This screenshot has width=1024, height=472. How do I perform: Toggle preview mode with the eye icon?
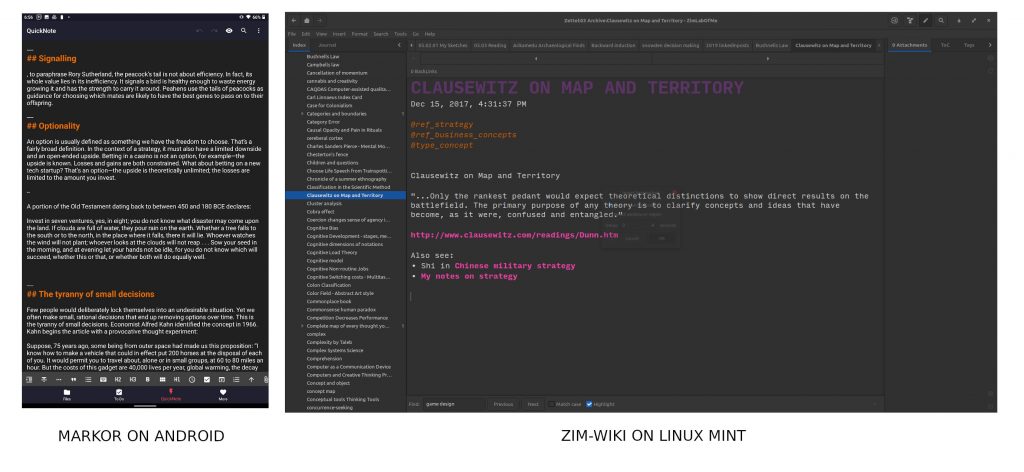(x=229, y=31)
